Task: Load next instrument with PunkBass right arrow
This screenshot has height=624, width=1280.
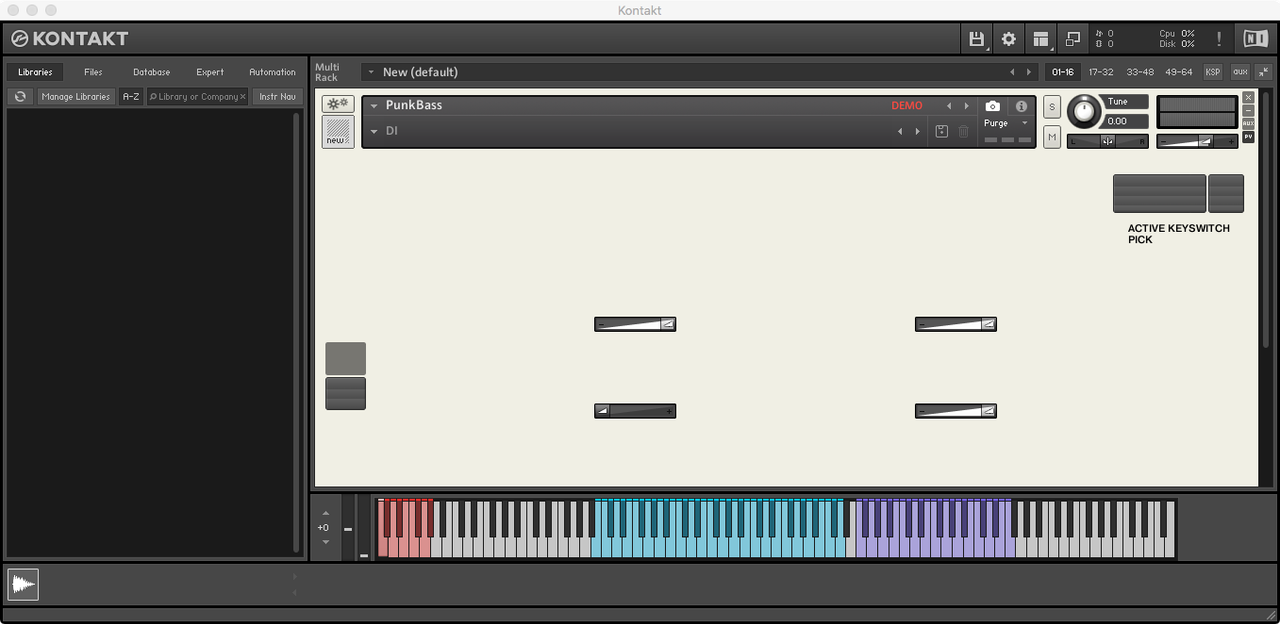Action: (x=966, y=106)
